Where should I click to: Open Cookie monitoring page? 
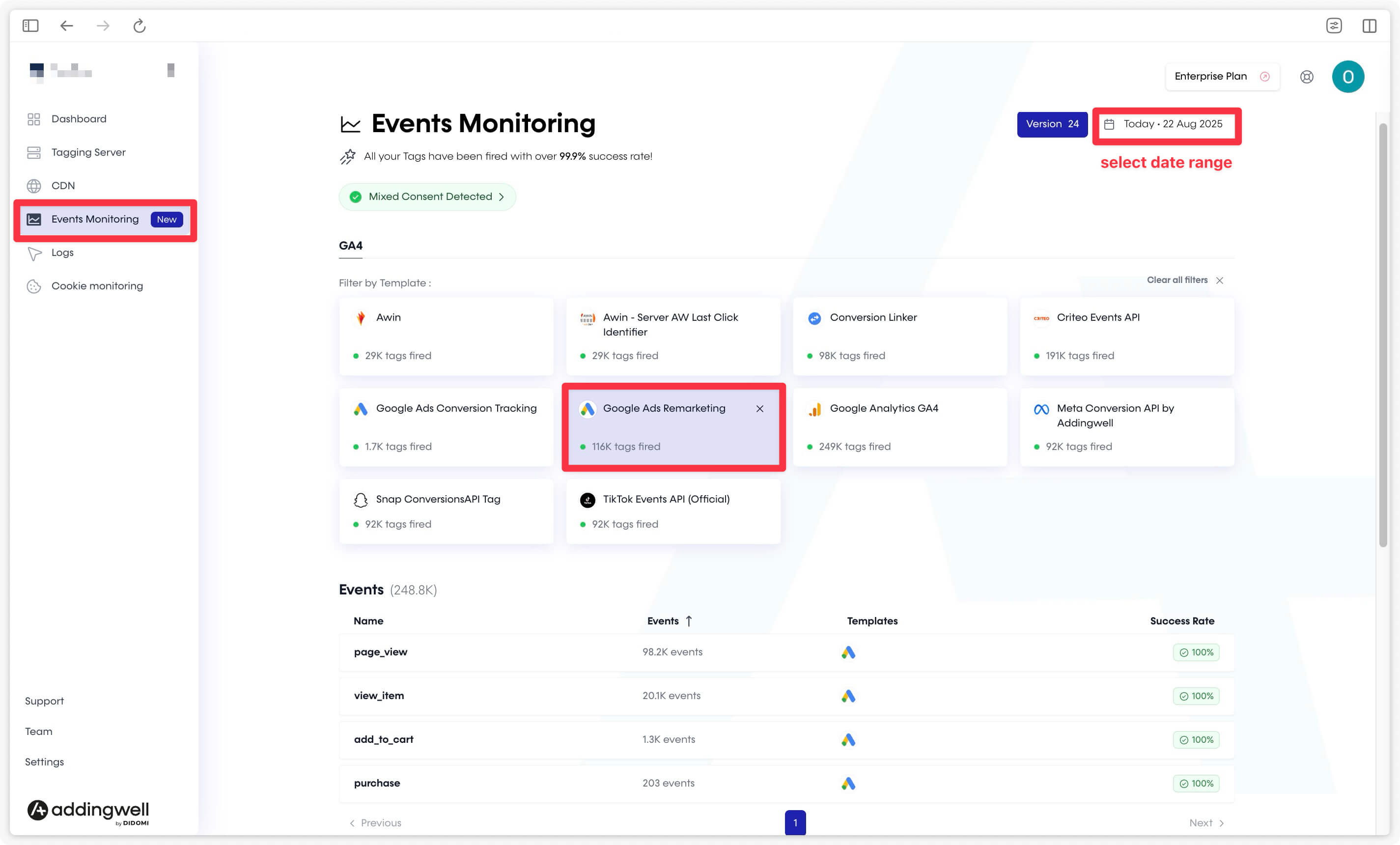pos(97,286)
